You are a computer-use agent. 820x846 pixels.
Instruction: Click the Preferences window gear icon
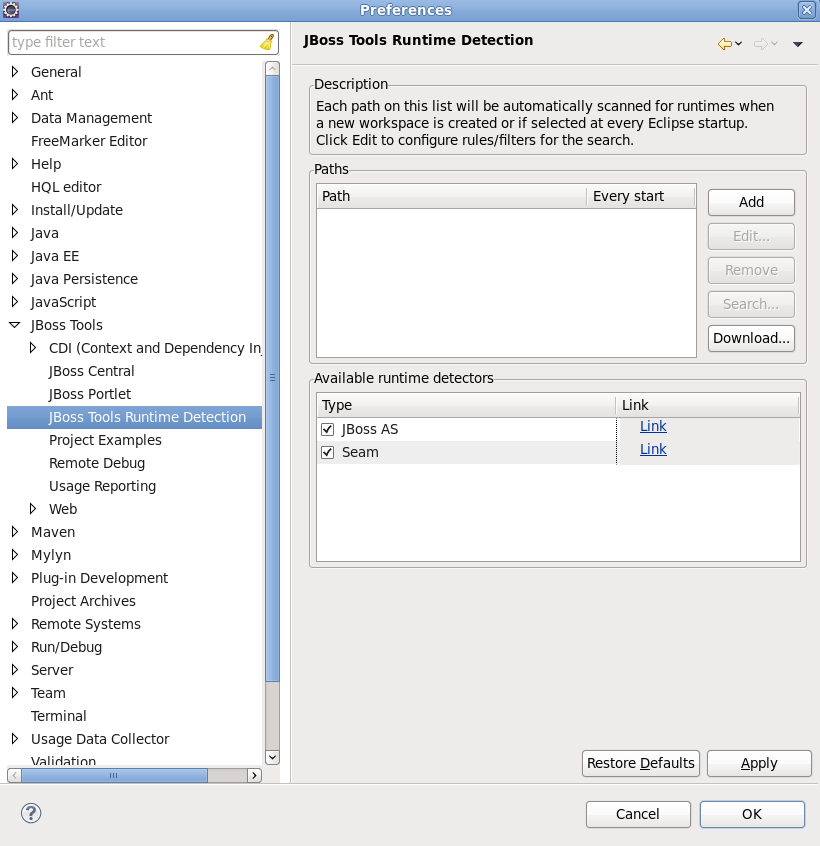tap(10, 10)
